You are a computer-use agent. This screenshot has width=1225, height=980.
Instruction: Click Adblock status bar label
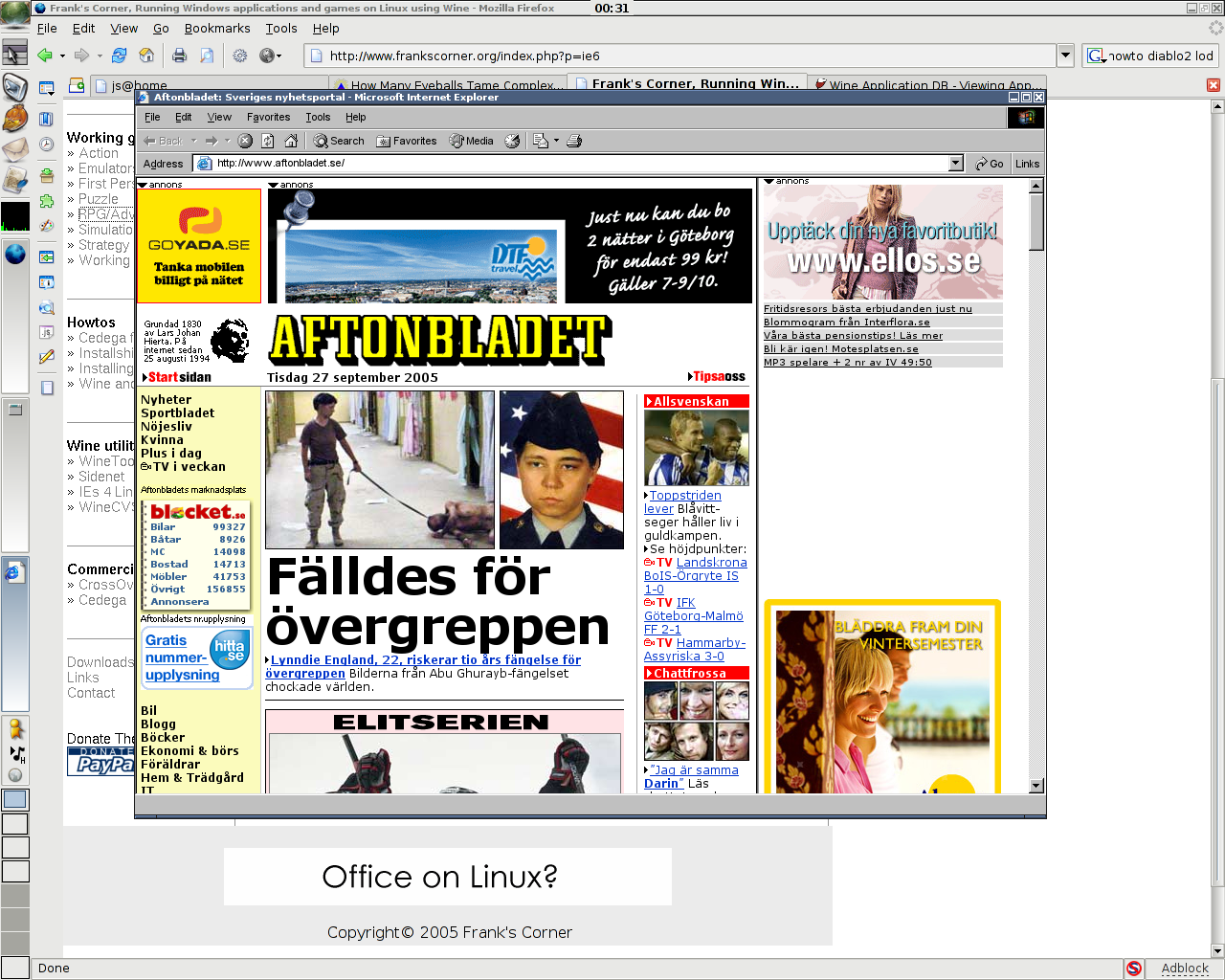point(1185,969)
